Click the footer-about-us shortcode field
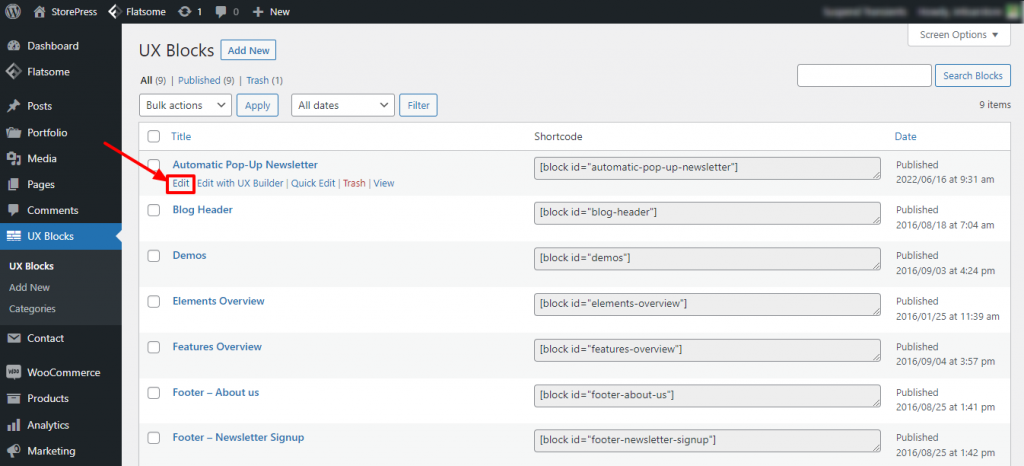This screenshot has height=466, width=1024. (x=707, y=396)
